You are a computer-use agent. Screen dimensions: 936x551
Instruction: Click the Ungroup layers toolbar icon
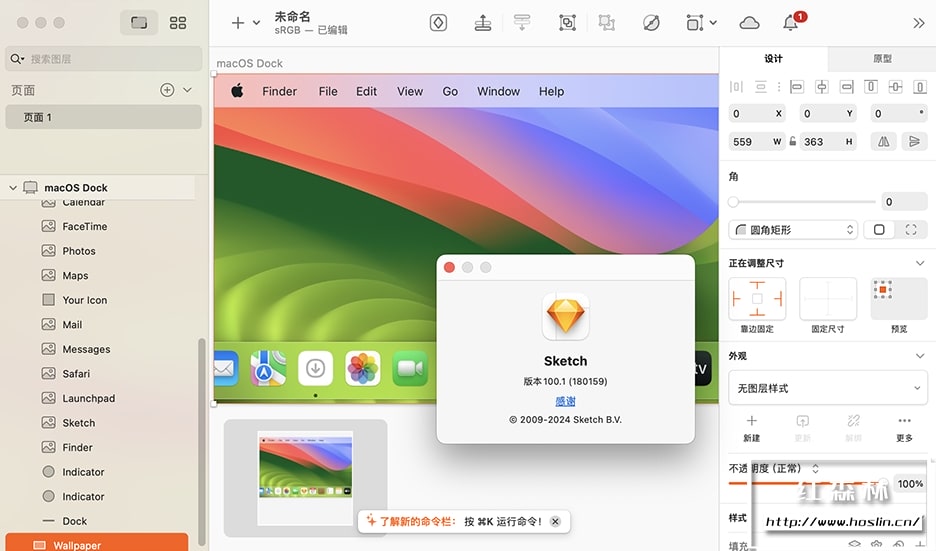coord(606,23)
